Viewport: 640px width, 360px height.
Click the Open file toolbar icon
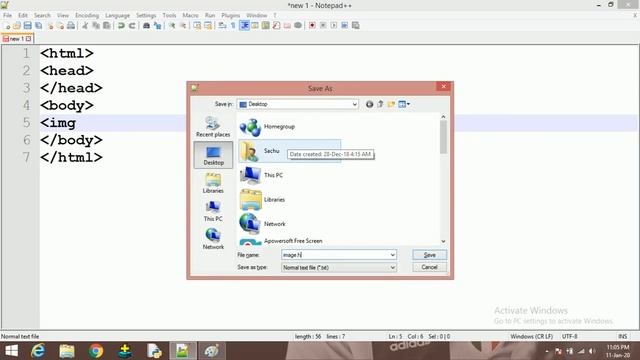[x=17, y=25]
